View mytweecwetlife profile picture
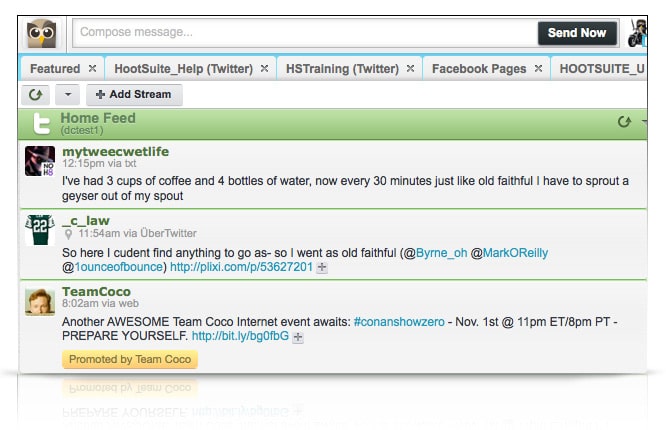 click(40, 161)
